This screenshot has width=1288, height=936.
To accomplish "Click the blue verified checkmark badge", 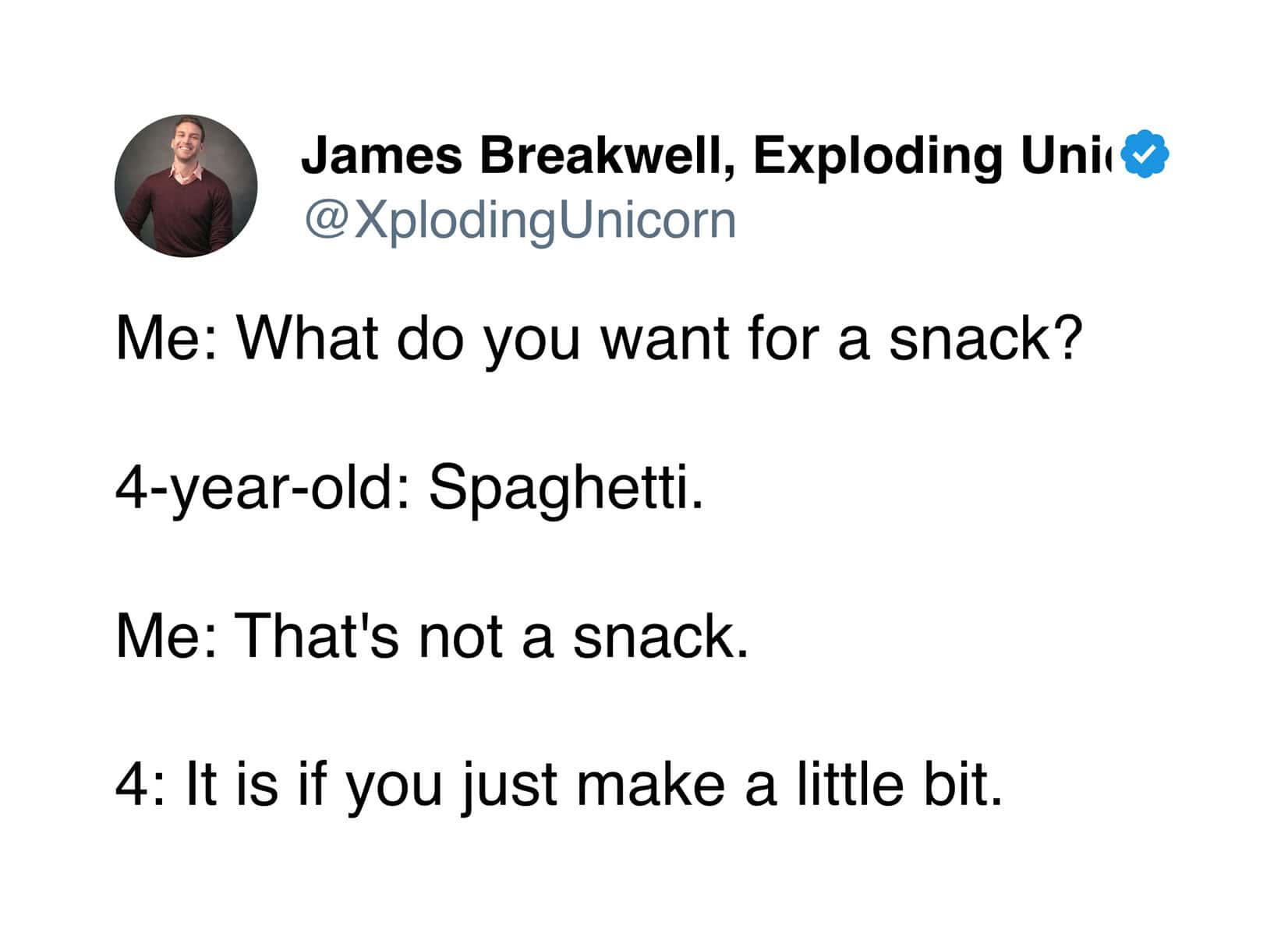I will (1143, 154).
